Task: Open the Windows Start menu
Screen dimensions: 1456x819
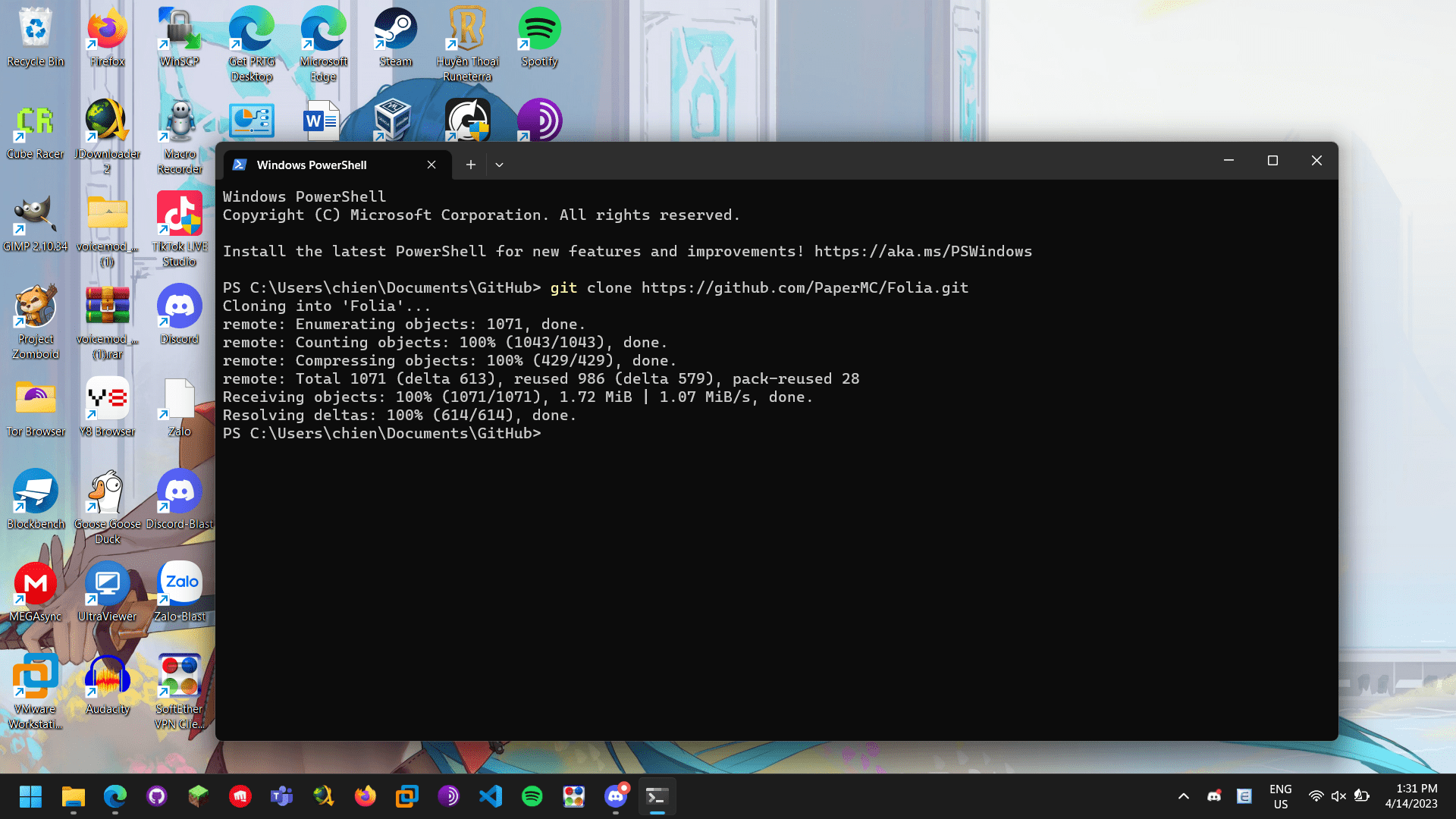Action: pos(31,796)
